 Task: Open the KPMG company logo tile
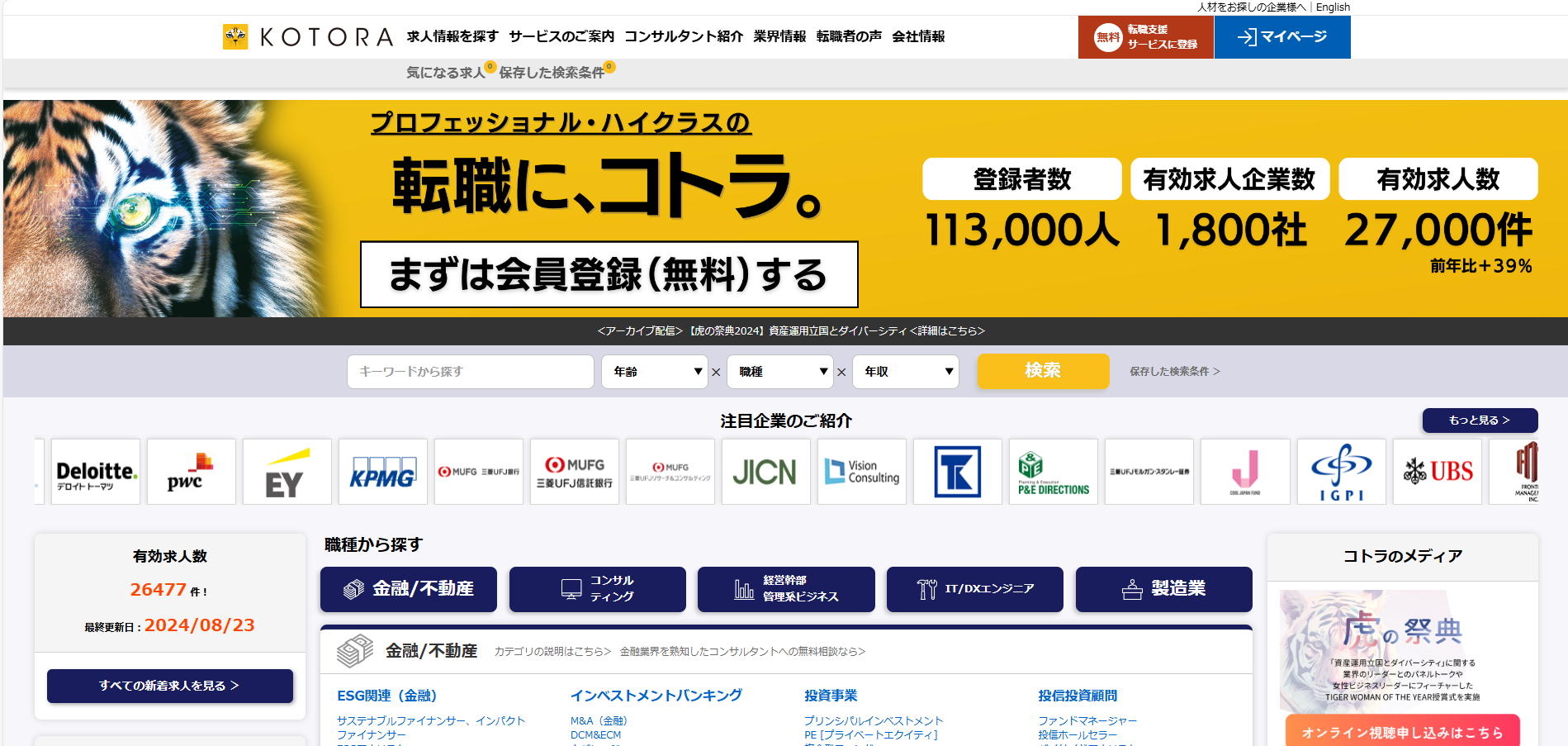pyautogui.click(x=383, y=472)
